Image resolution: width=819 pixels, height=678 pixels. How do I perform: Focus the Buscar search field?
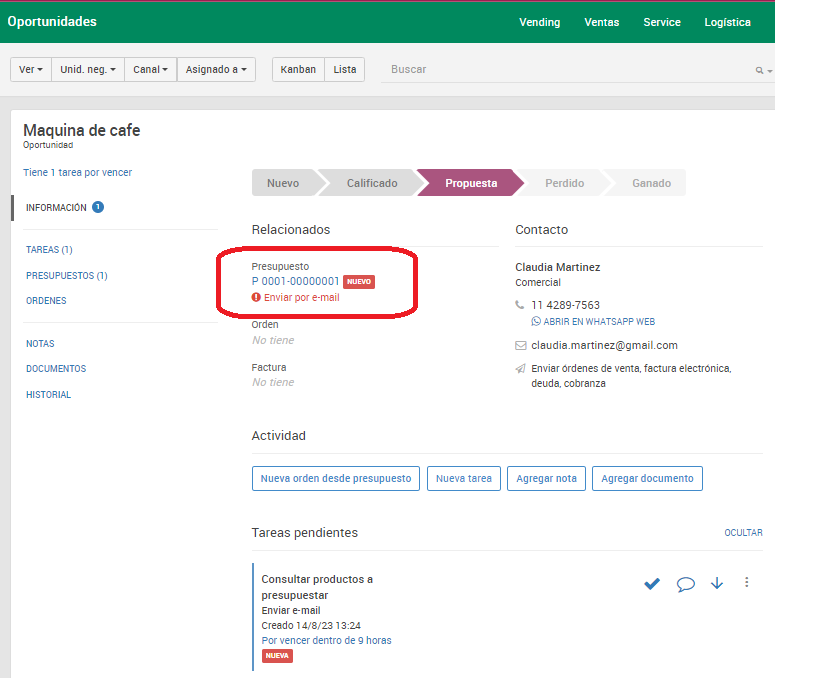(569, 69)
